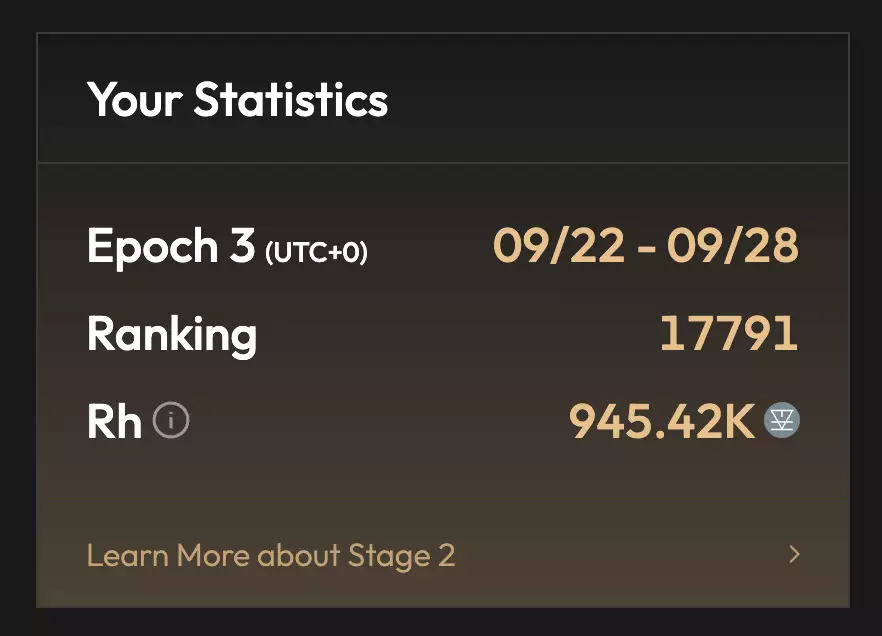Click the number 3 after Epoch

coord(242,246)
